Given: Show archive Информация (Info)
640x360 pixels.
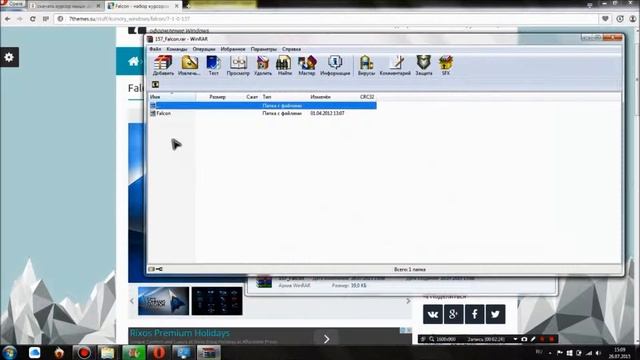Looking at the screenshot, I should [335, 65].
